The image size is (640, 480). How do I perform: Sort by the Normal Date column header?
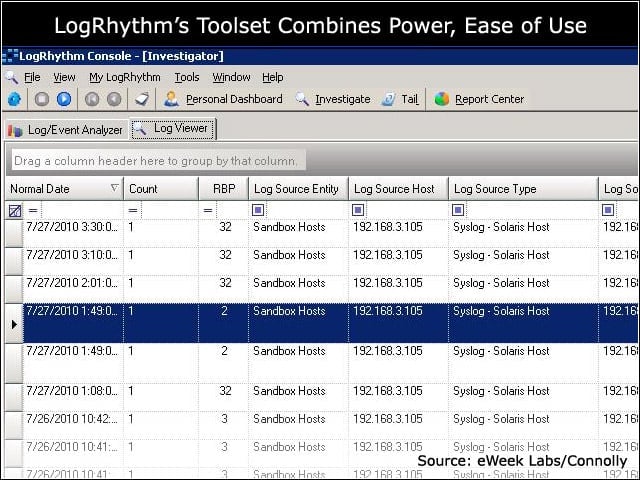tap(64, 189)
